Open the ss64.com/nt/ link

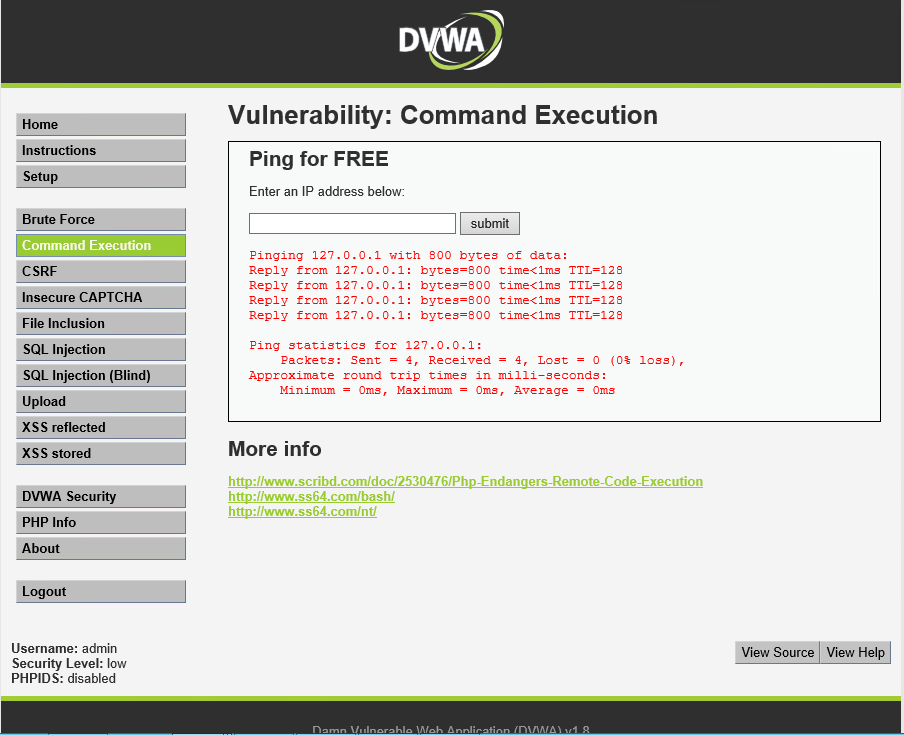[x=303, y=511]
